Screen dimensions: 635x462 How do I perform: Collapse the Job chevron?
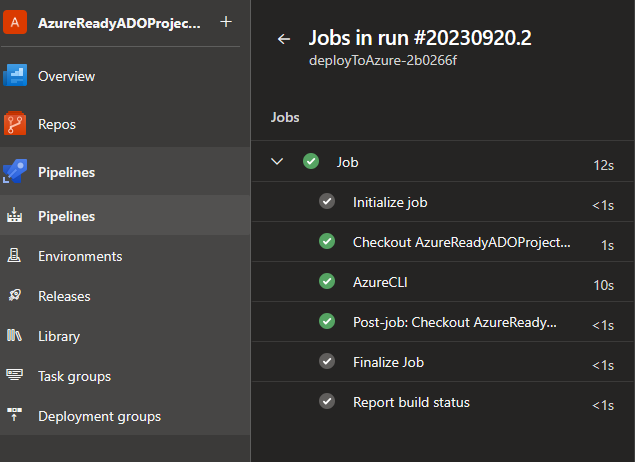pos(277,162)
